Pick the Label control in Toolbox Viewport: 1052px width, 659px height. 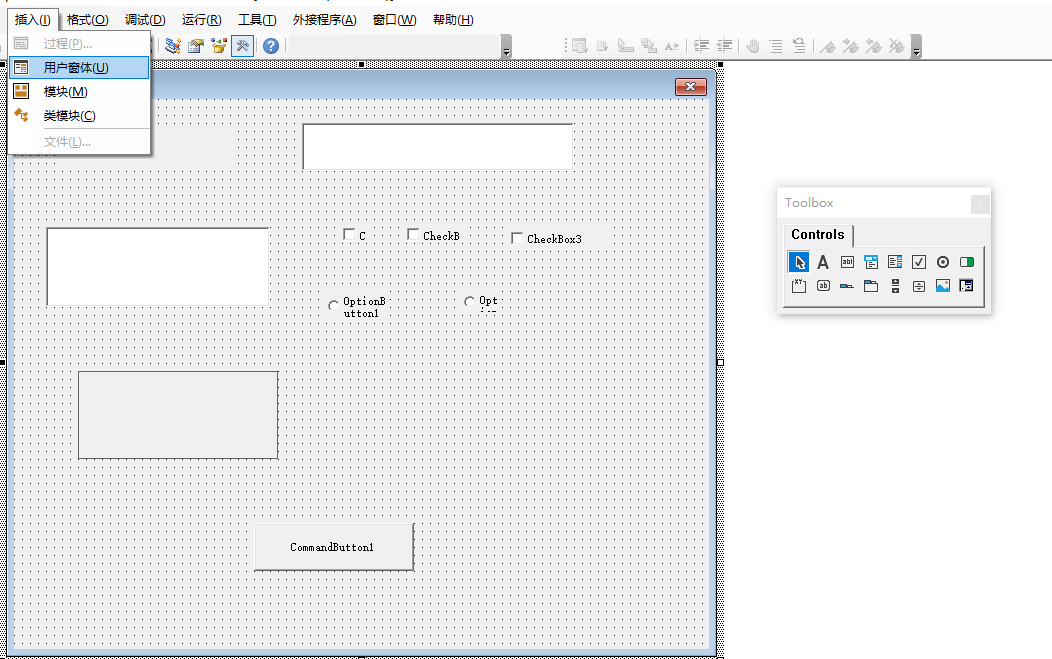coord(823,262)
